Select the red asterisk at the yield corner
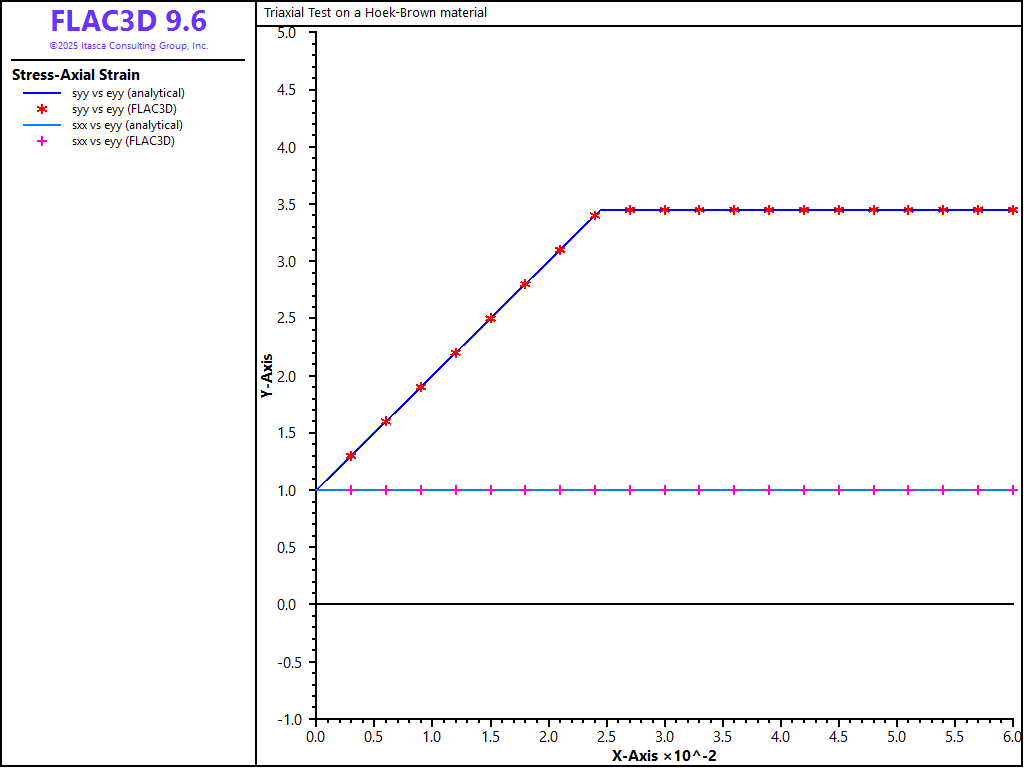1024x768 pixels. coord(595,216)
